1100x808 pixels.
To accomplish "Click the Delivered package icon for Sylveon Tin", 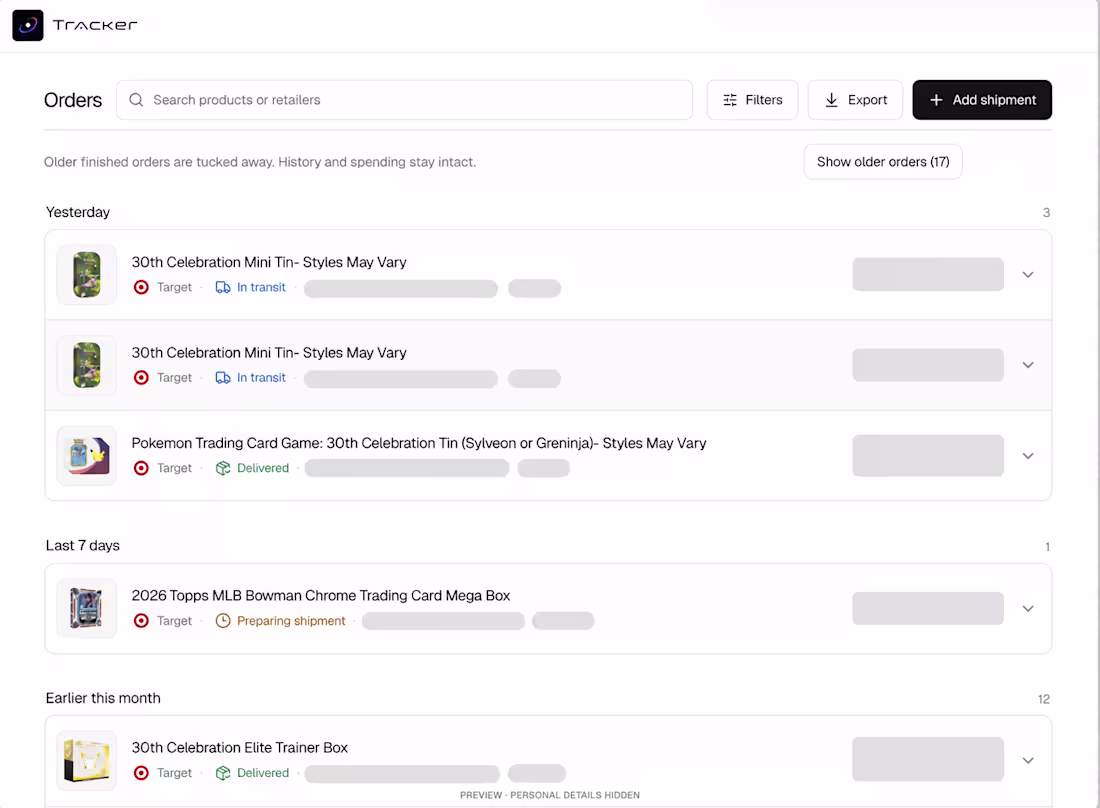I will pos(223,468).
